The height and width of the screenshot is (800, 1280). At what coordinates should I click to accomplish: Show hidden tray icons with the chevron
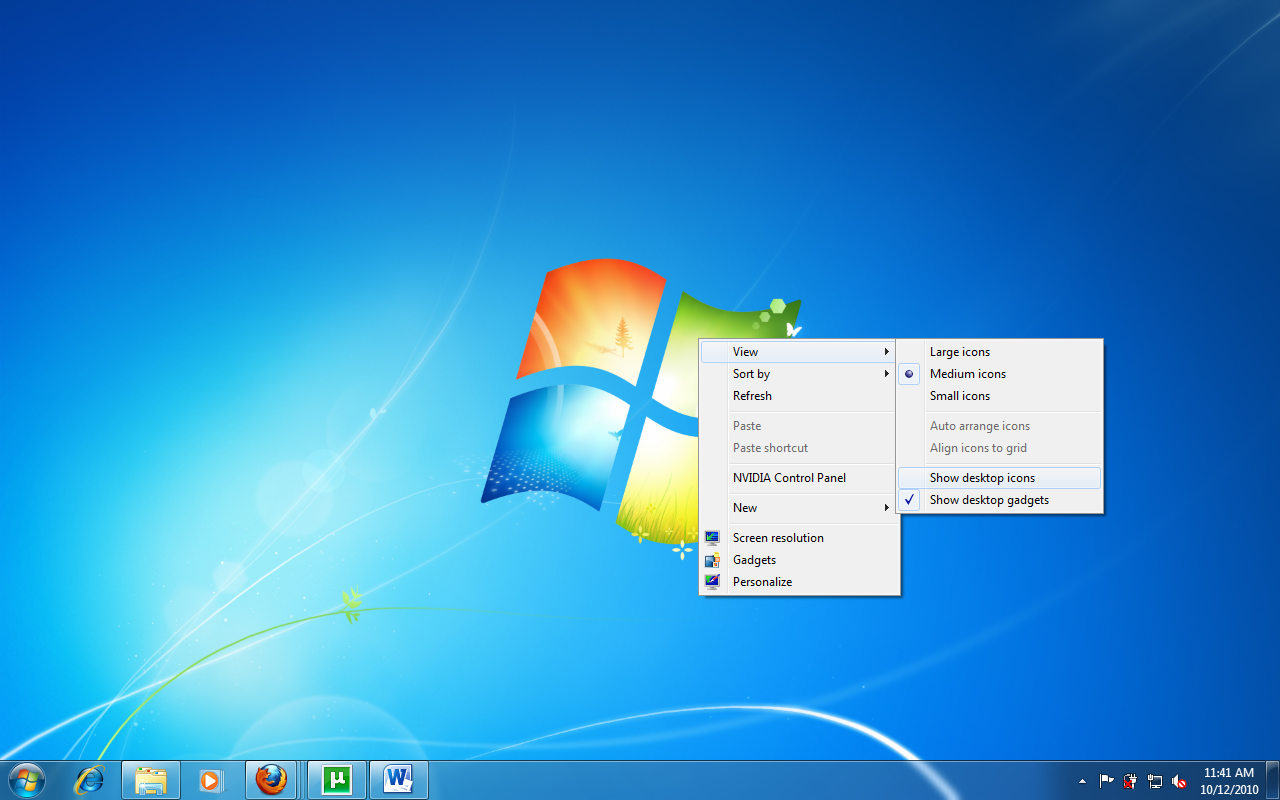1082,780
